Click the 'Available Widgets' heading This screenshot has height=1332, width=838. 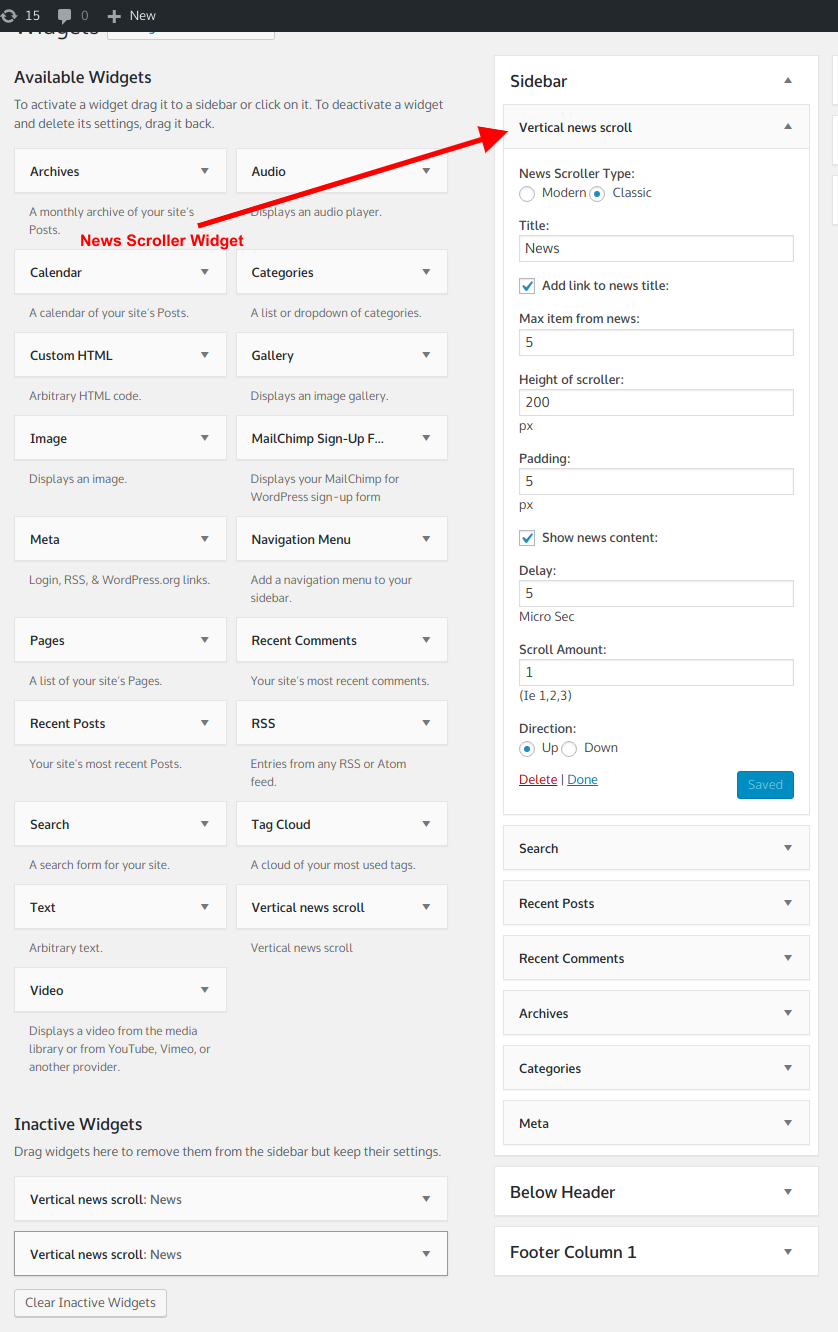[83, 77]
